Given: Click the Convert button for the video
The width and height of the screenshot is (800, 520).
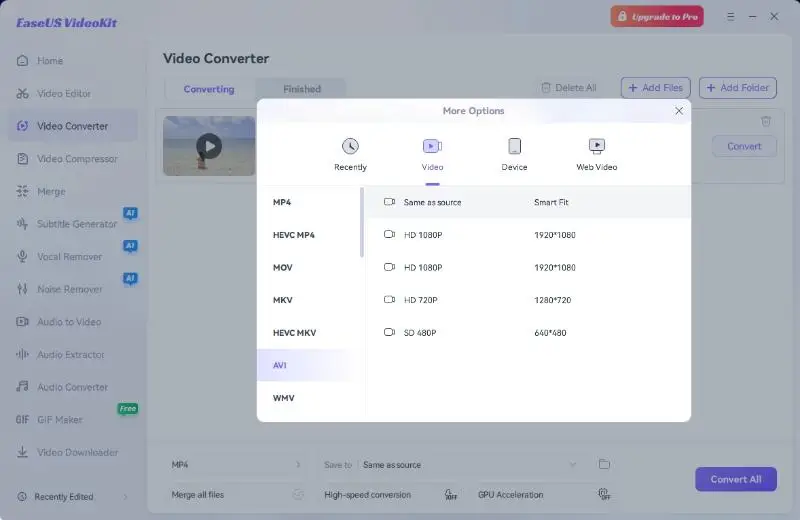Looking at the screenshot, I should [744, 146].
